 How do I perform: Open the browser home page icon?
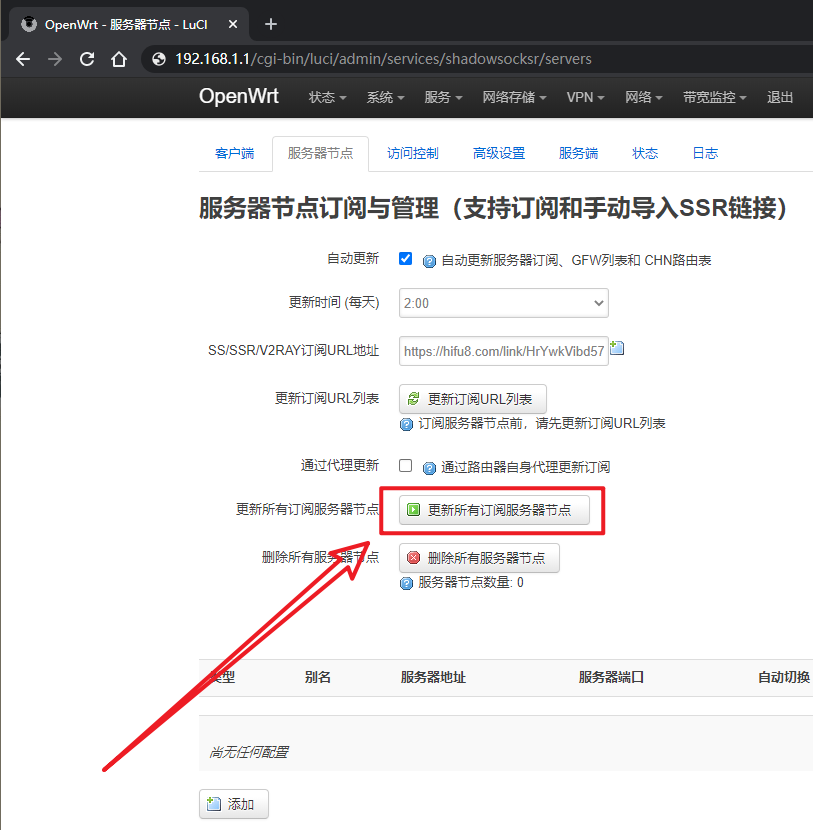pos(119,59)
